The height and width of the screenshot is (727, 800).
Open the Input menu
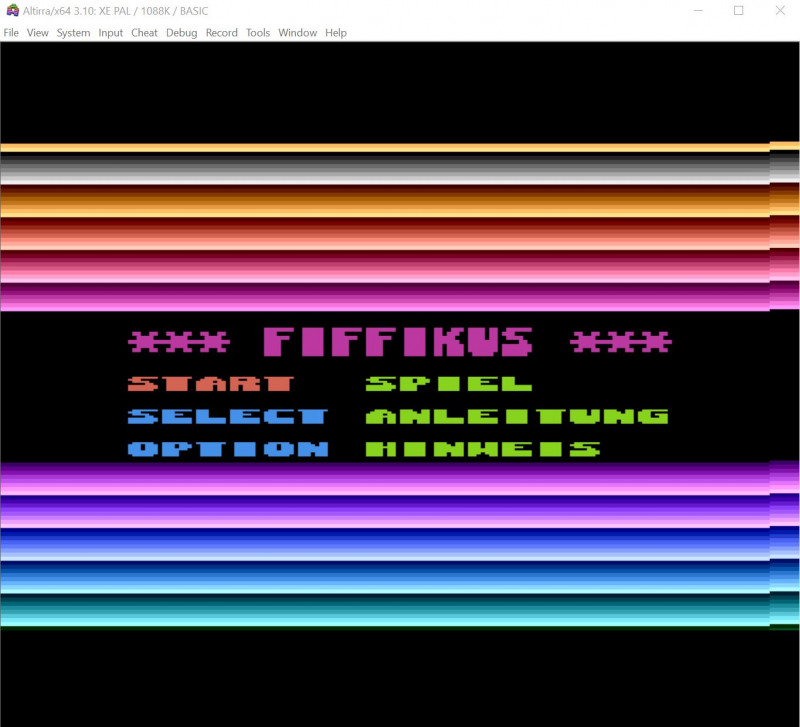(x=110, y=32)
